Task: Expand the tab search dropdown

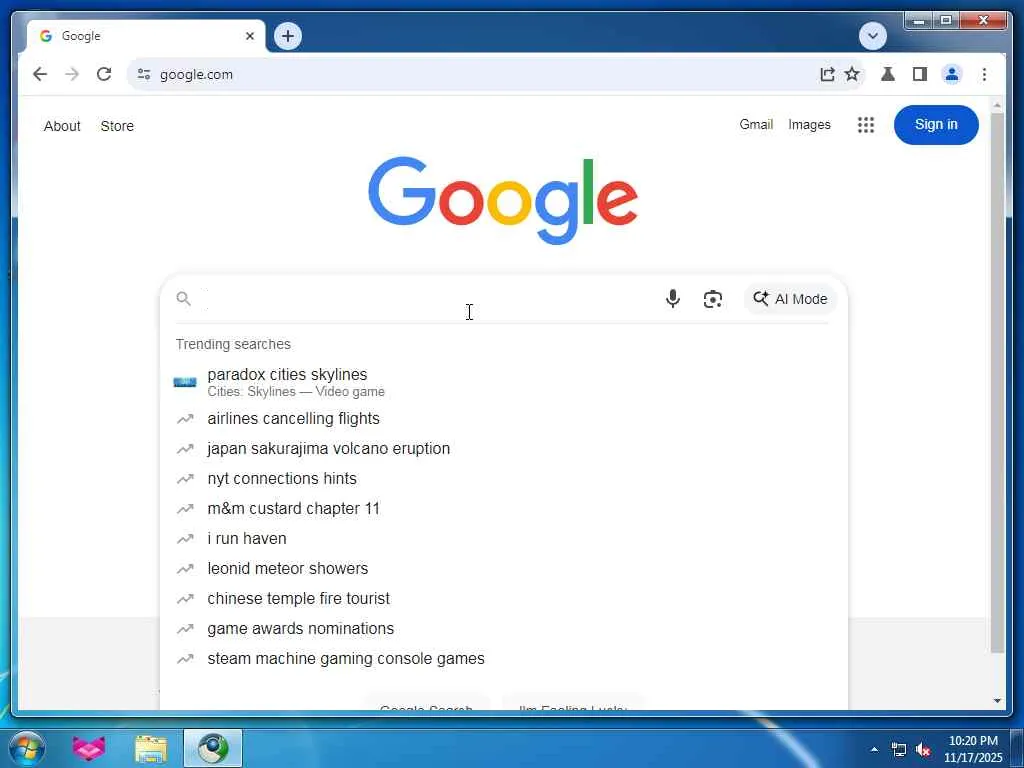Action: tap(872, 36)
